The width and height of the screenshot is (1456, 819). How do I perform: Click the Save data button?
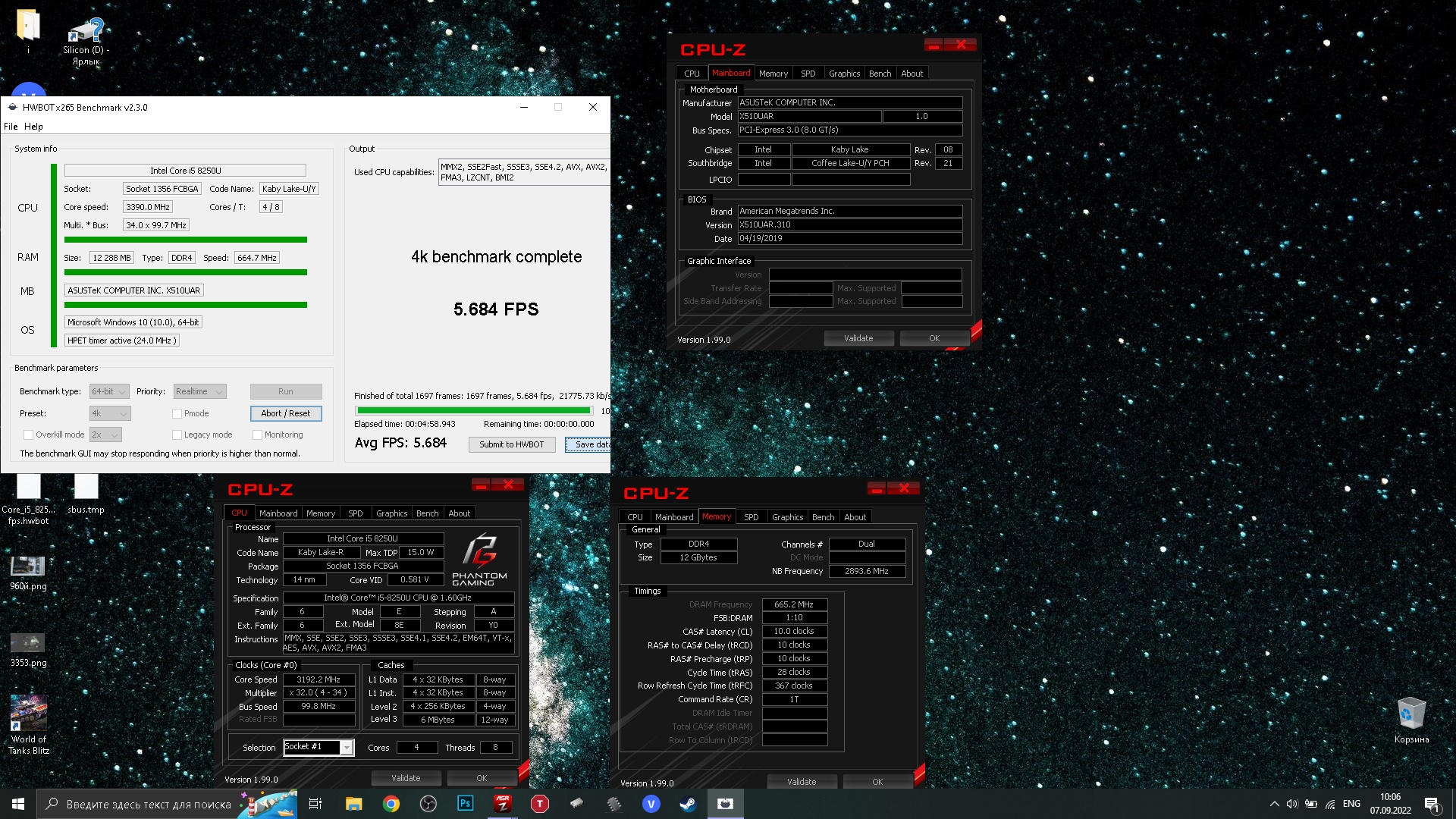tap(588, 444)
